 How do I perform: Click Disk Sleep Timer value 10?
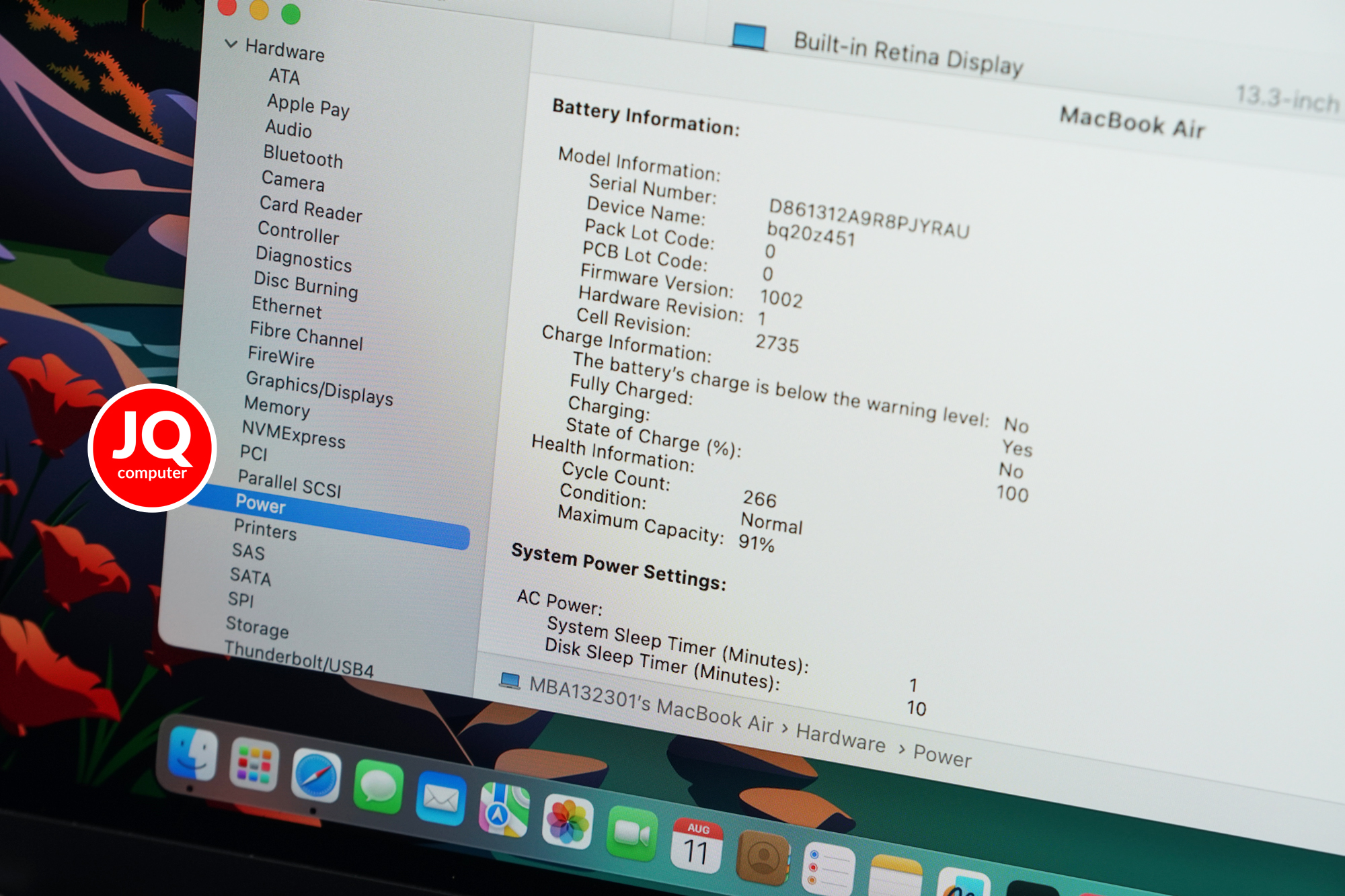coord(917,708)
